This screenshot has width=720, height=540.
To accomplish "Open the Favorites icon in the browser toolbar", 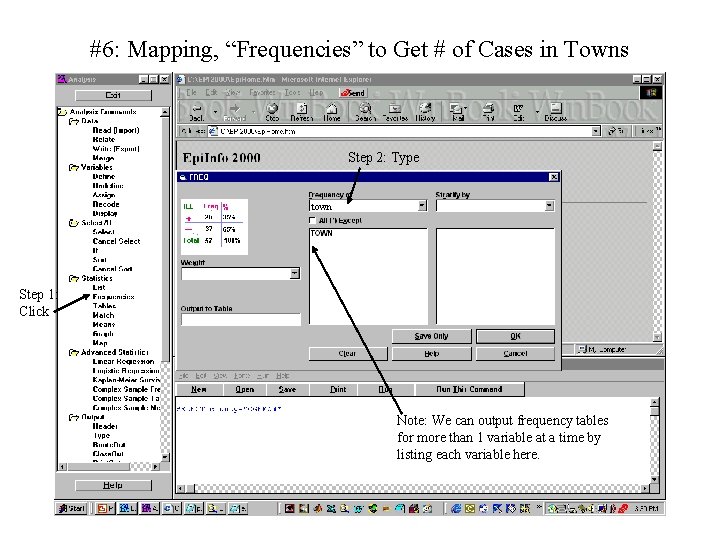I will [x=395, y=112].
